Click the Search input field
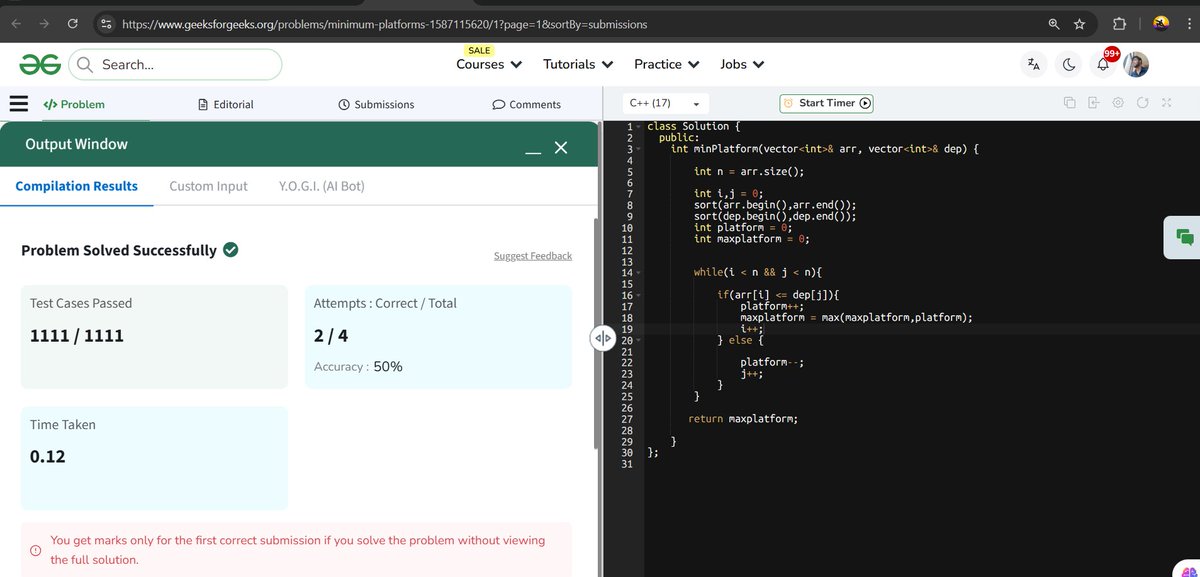1200x577 pixels. [x=175, y=65]
